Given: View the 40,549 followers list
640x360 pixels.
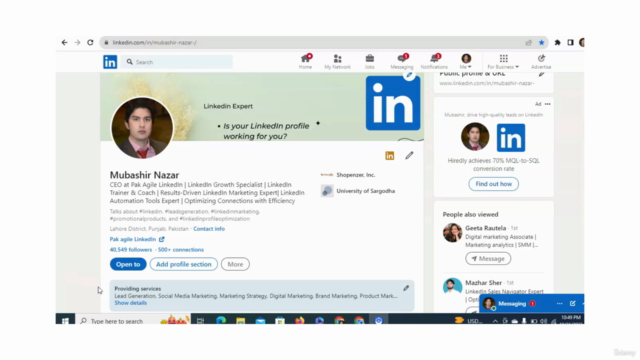Looking at the screenshot, I should point(131,250).
